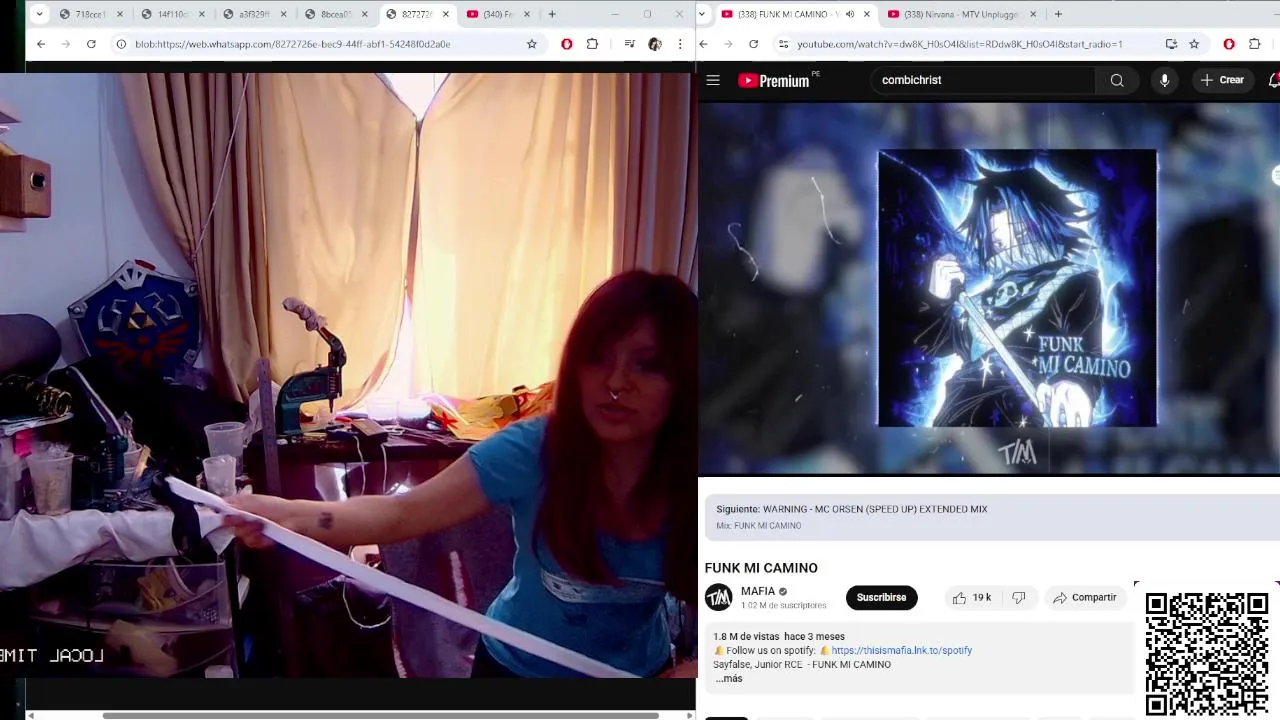Open the MAFIA channel avatar
Viewport: 1280px width, 720px height.
point(718,598)
